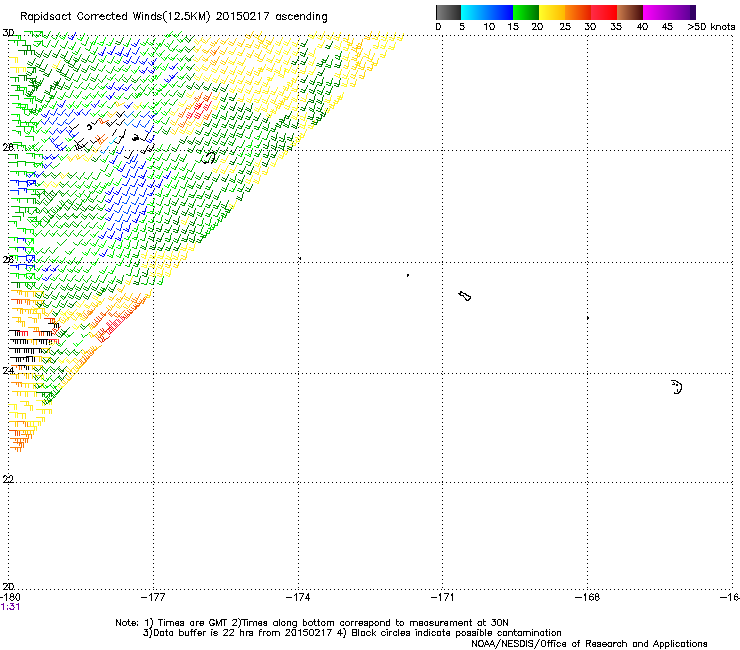The height and width of the screenshot is (650, 740).
Task: Click the legend value '15'
Action: tap(513, 27)
